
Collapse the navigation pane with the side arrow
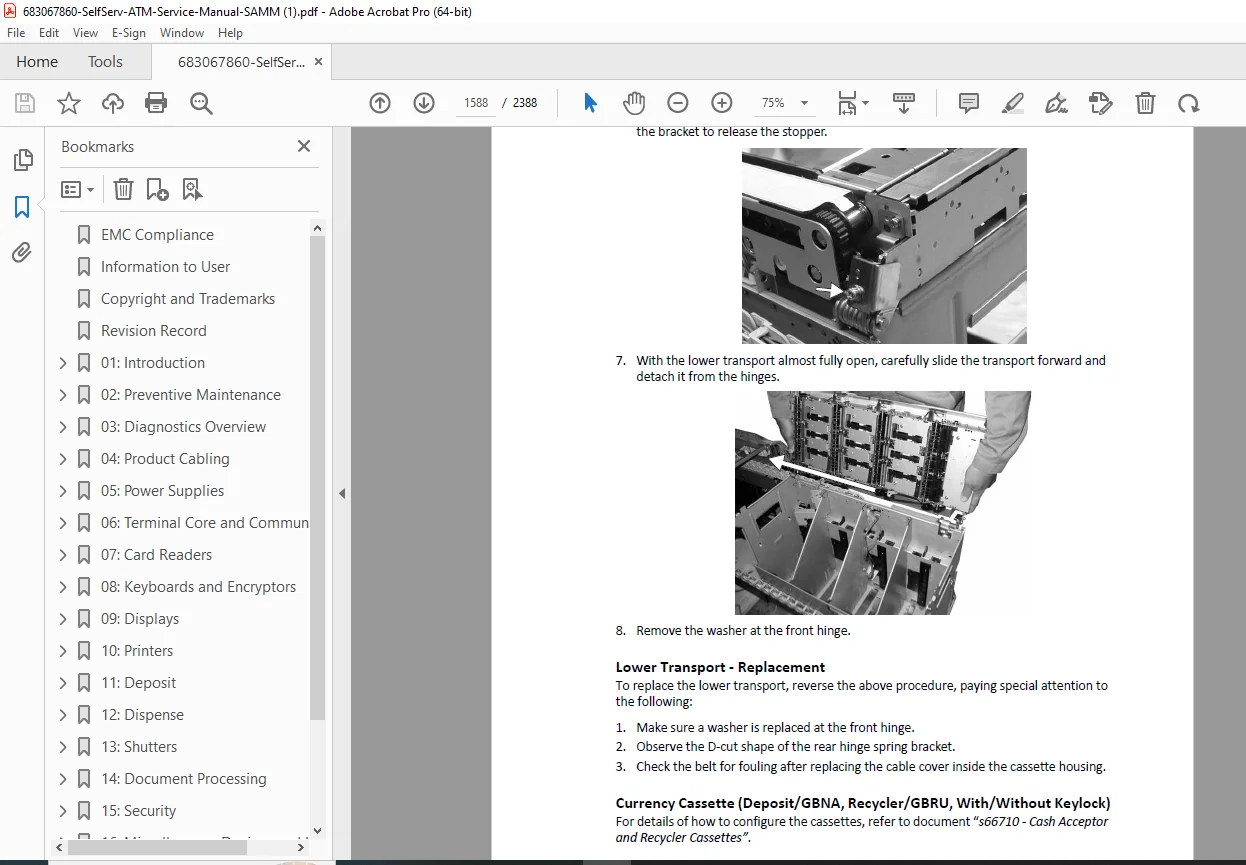coord(342,493)
